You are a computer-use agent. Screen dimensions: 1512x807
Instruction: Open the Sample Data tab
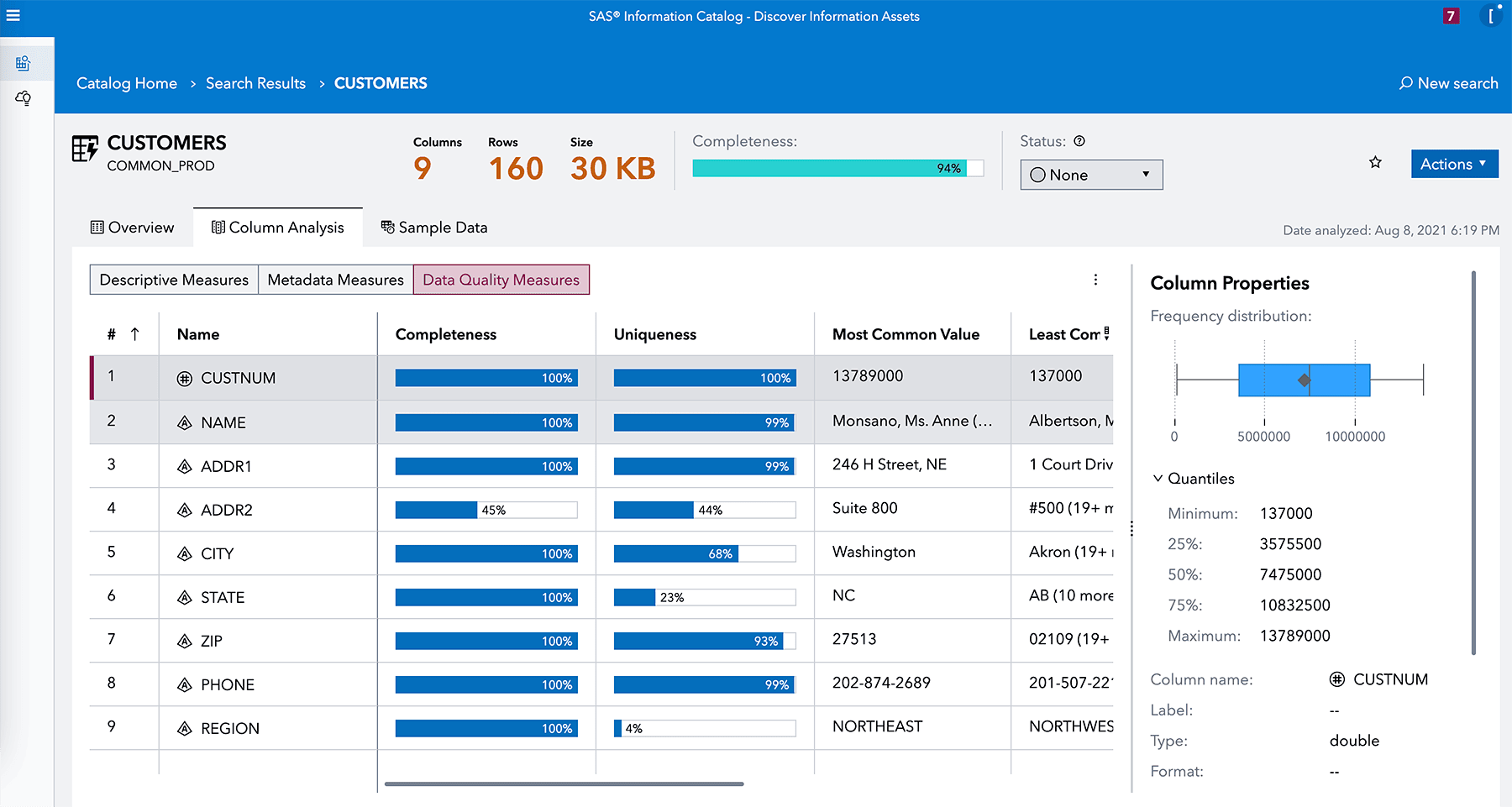(434, 228)
